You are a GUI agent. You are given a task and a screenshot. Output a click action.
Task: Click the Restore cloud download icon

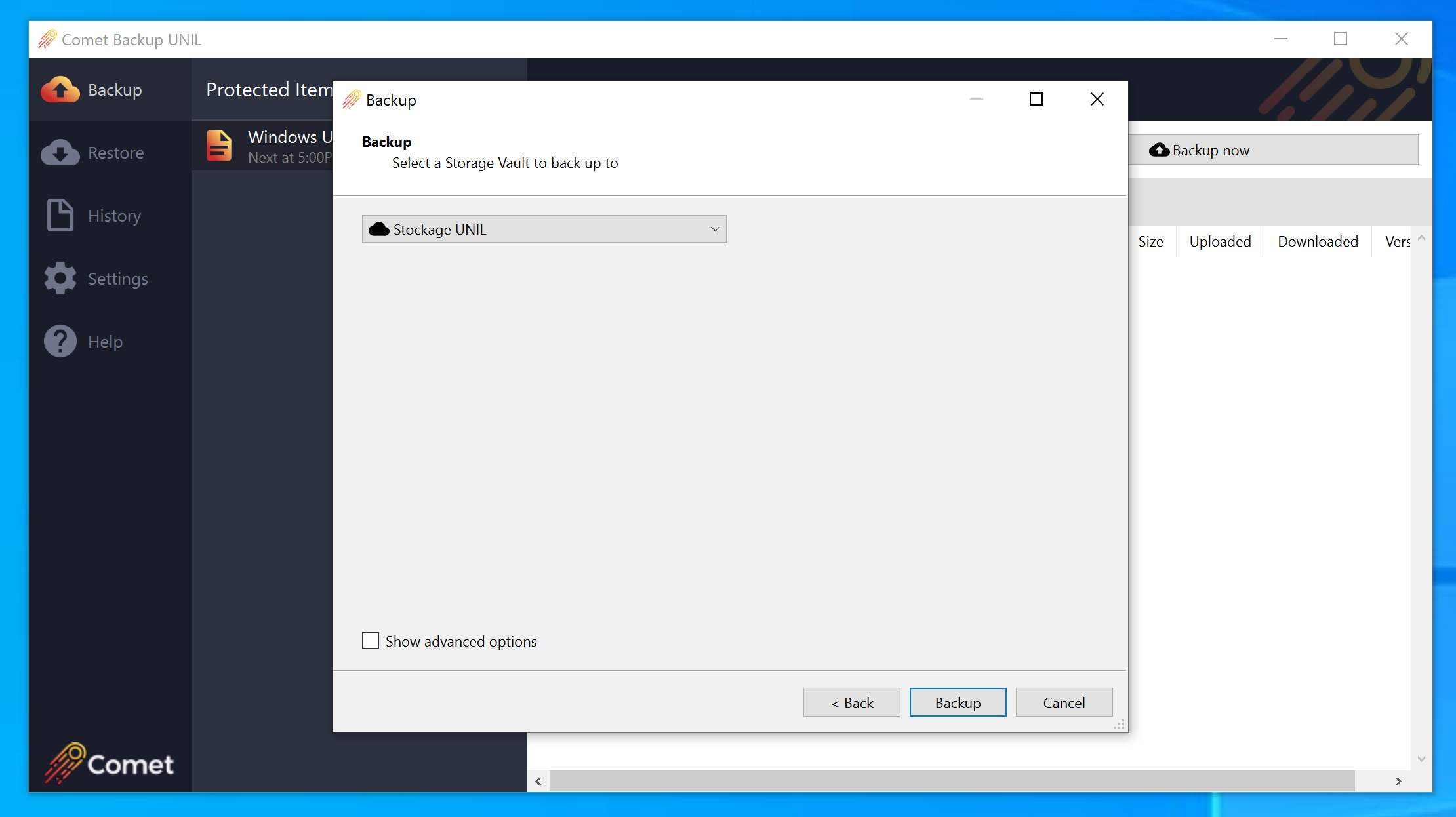(60, 153)
